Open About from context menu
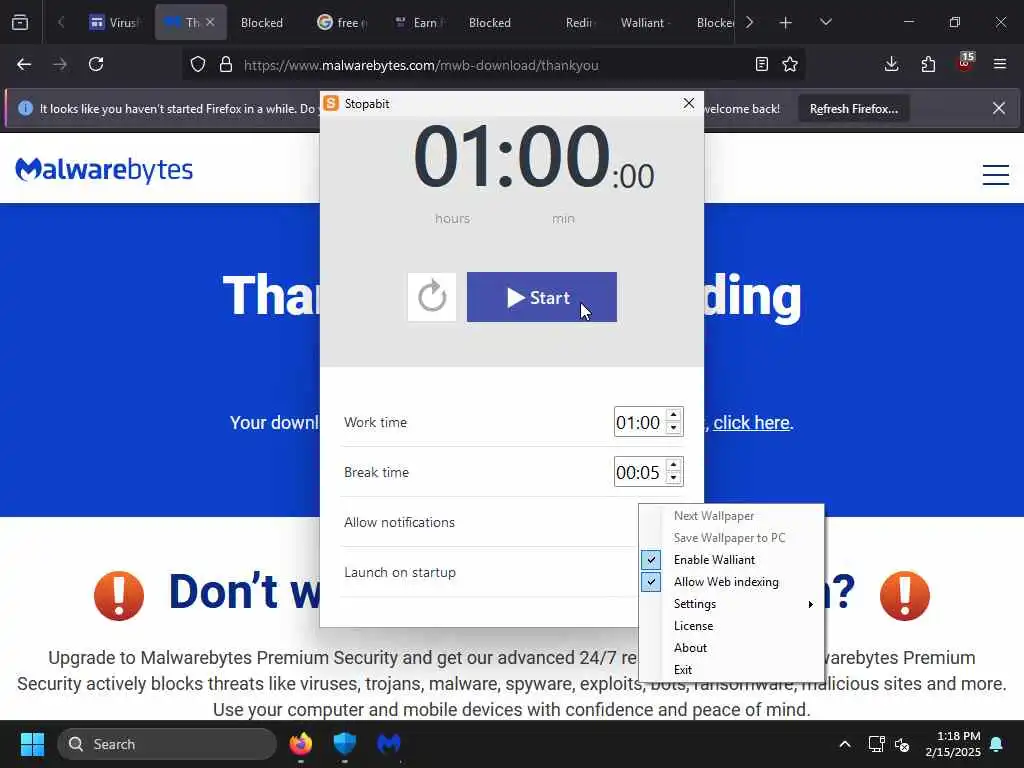This screenshot has width=1024, height=768. point(690,648)
